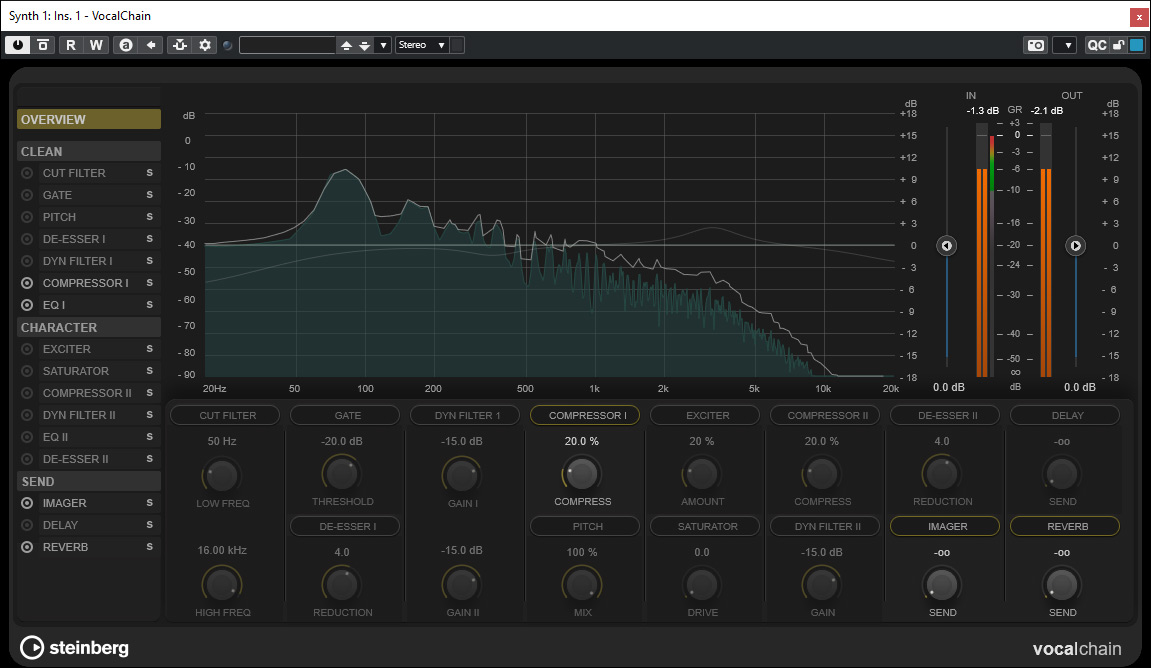Click the preset name input field

pyautogui.click(x=286, y=45)
